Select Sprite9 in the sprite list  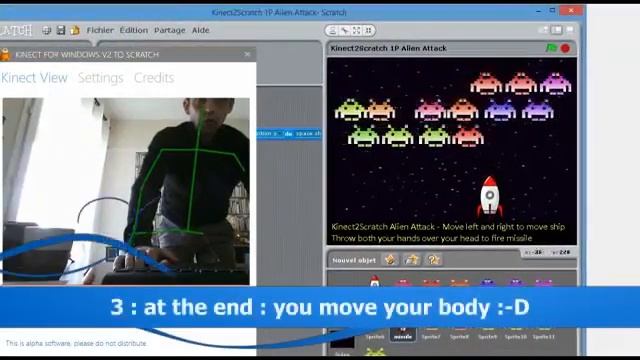487,334
